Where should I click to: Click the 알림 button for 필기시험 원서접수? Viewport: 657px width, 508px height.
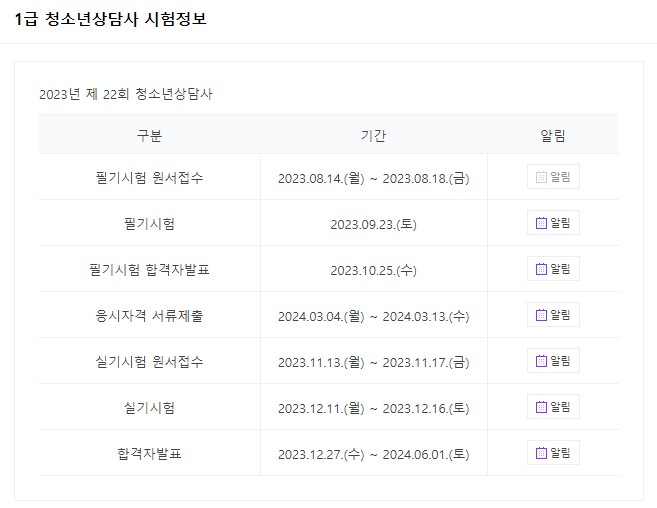[553, 177]
